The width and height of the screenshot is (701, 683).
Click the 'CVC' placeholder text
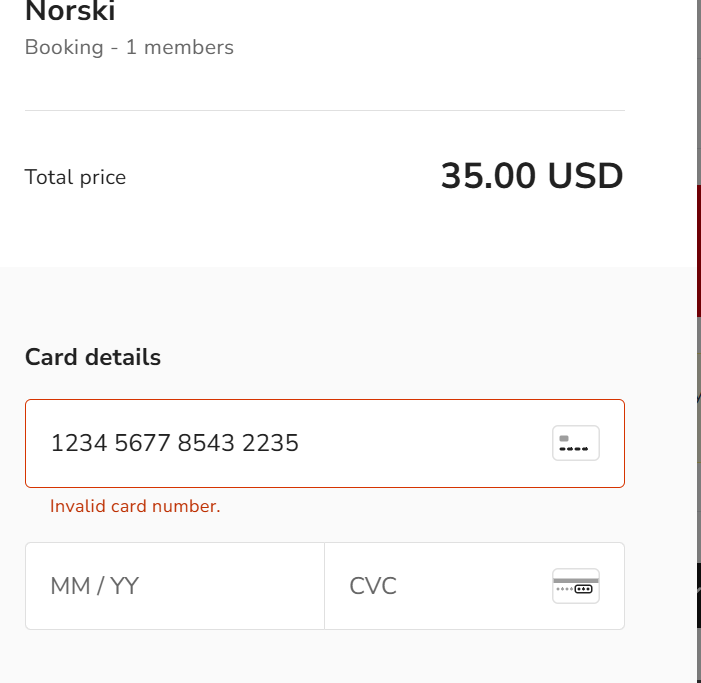tap(373, 586)
